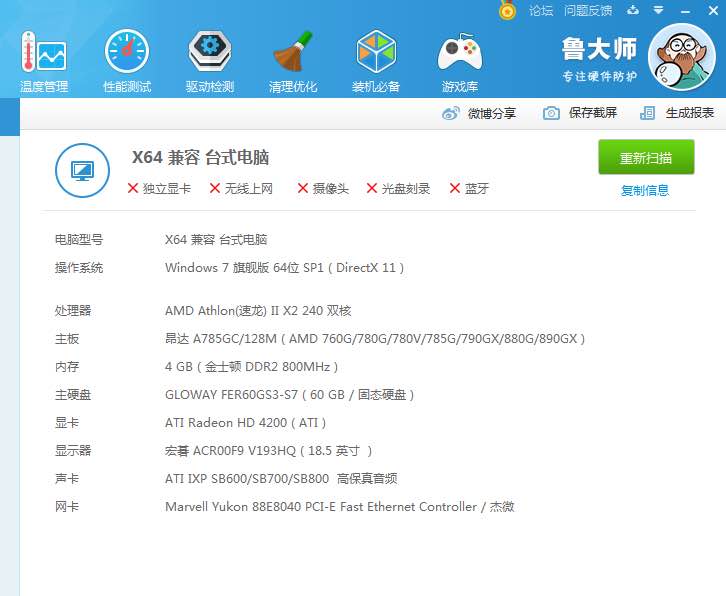This screenshot has width=726, height=596.
Task: Open 驱动检测 driver detection
Action: [x=210, y=62]
